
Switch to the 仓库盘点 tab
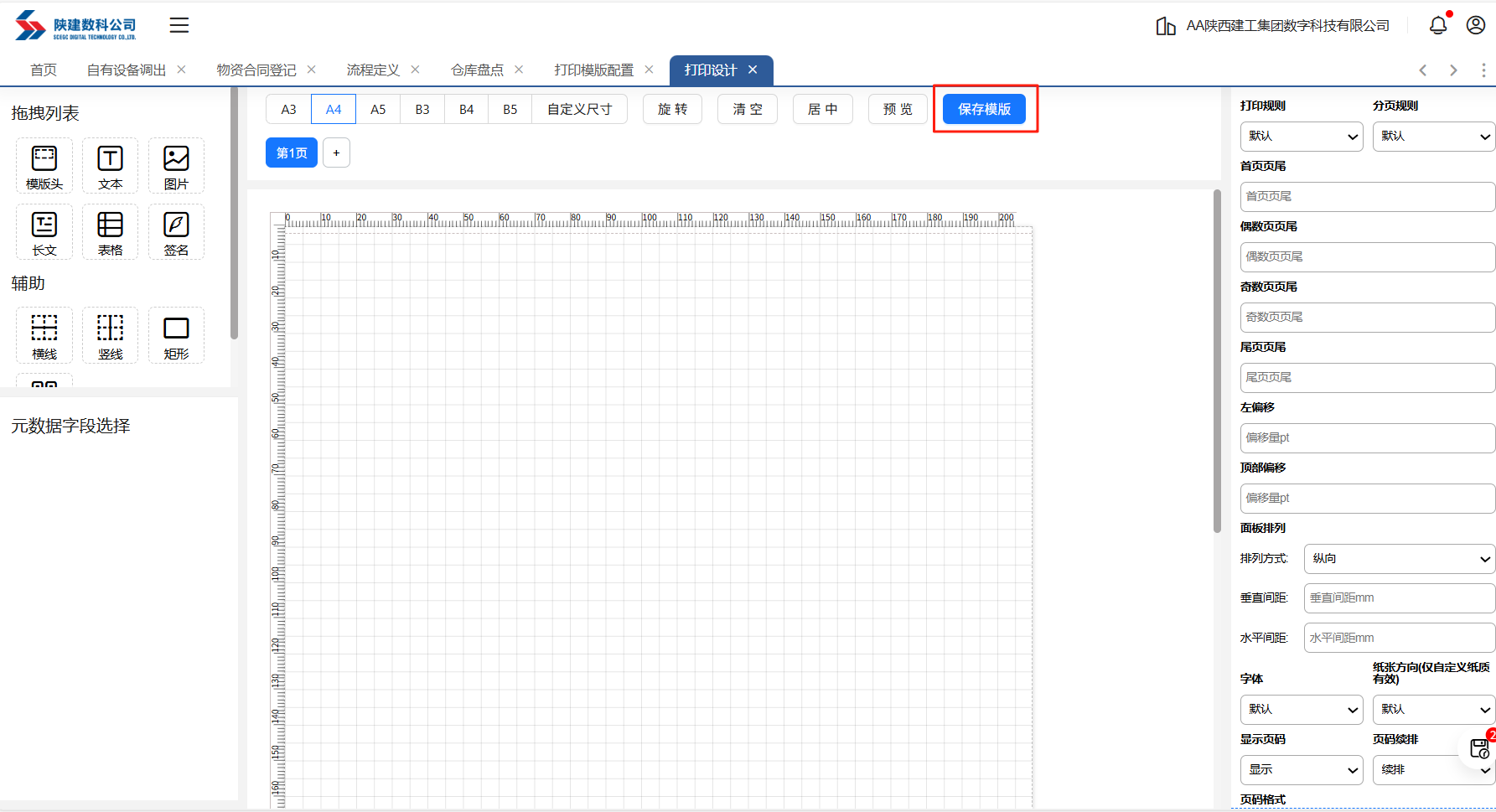(x=477, y=70)
